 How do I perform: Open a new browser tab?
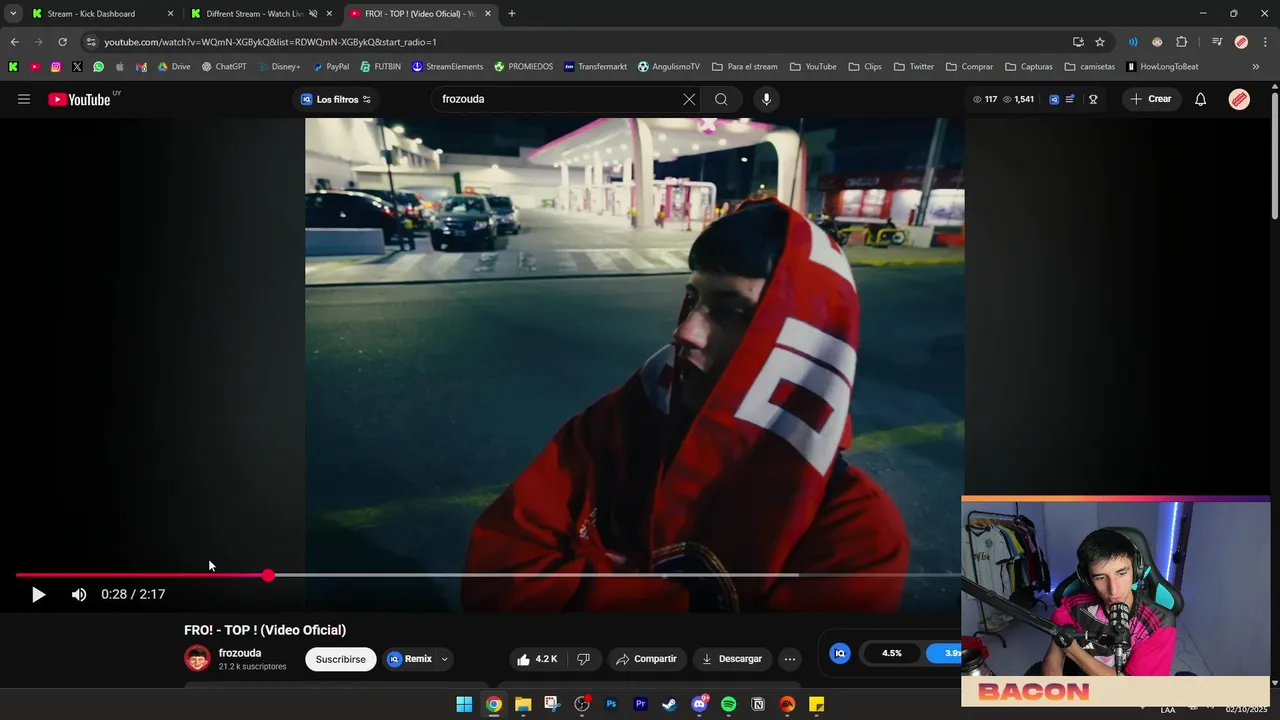[512, 14]
